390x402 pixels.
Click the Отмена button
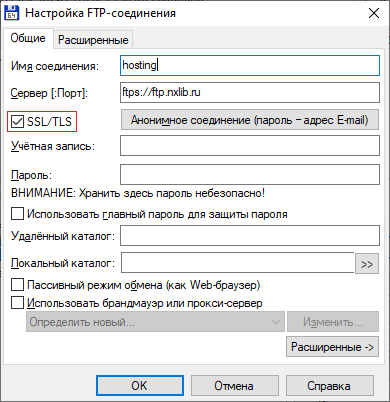[235, 386]
